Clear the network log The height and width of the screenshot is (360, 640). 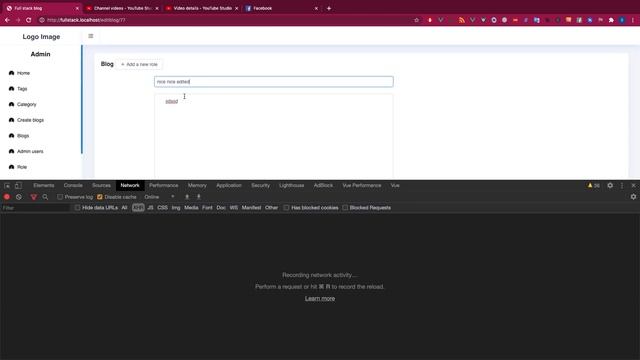pyautogui.click(x=19, y=197)
